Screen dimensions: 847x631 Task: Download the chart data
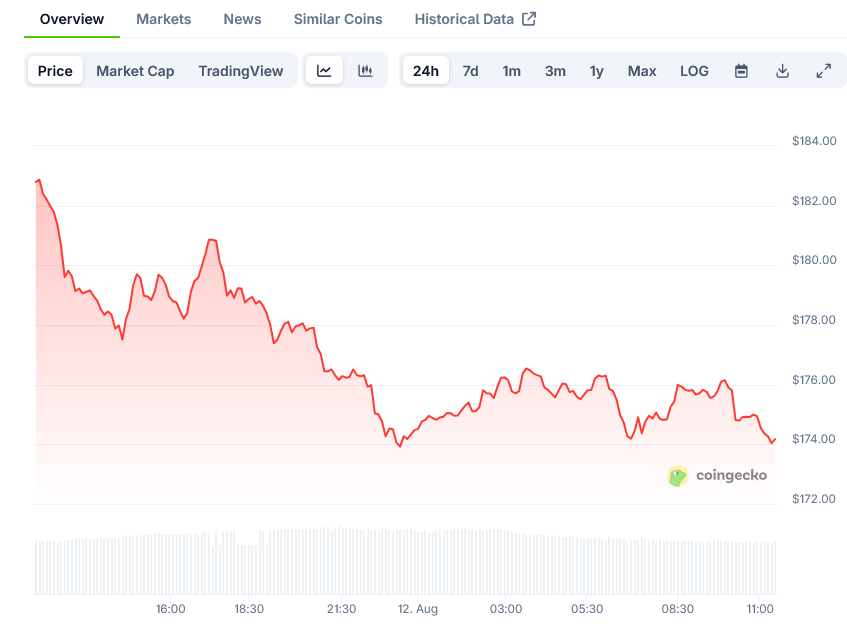782,71
